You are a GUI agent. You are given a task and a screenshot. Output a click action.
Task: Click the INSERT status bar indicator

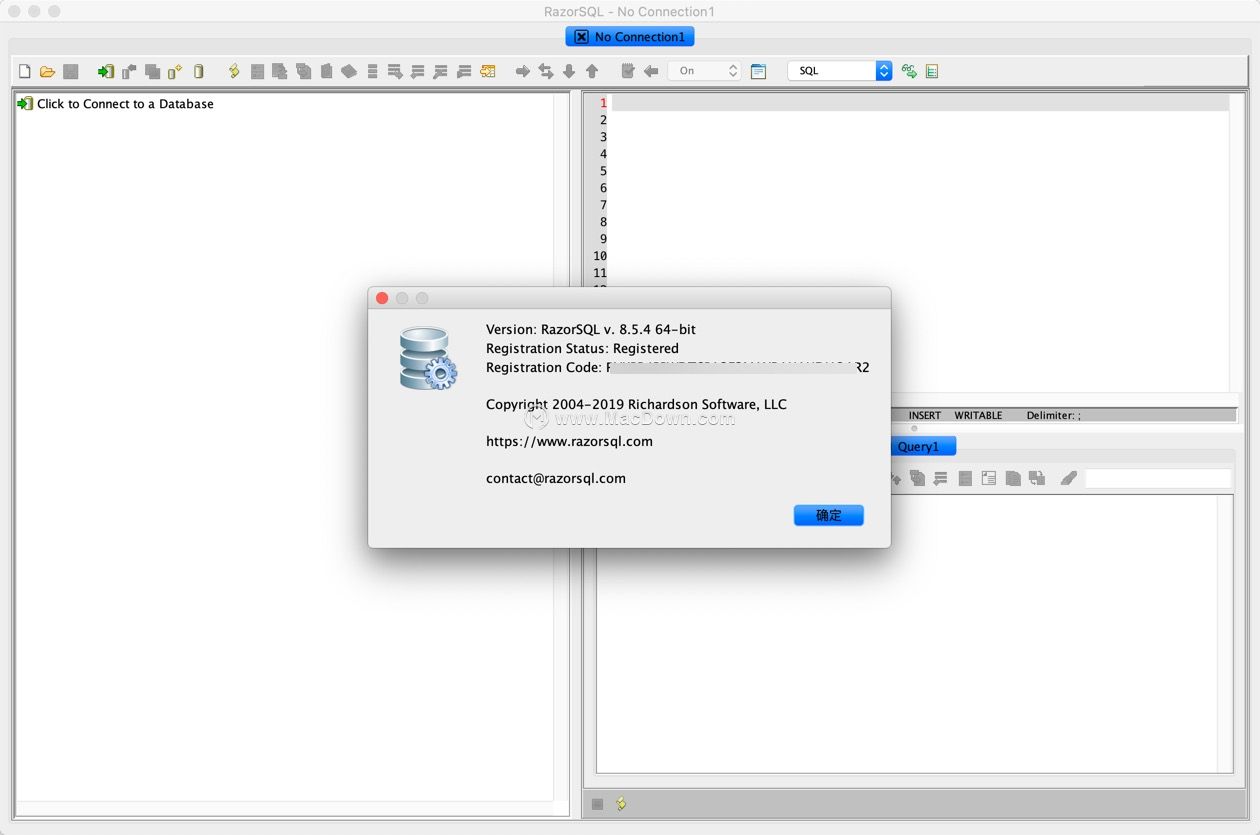(x=925, y=415)
